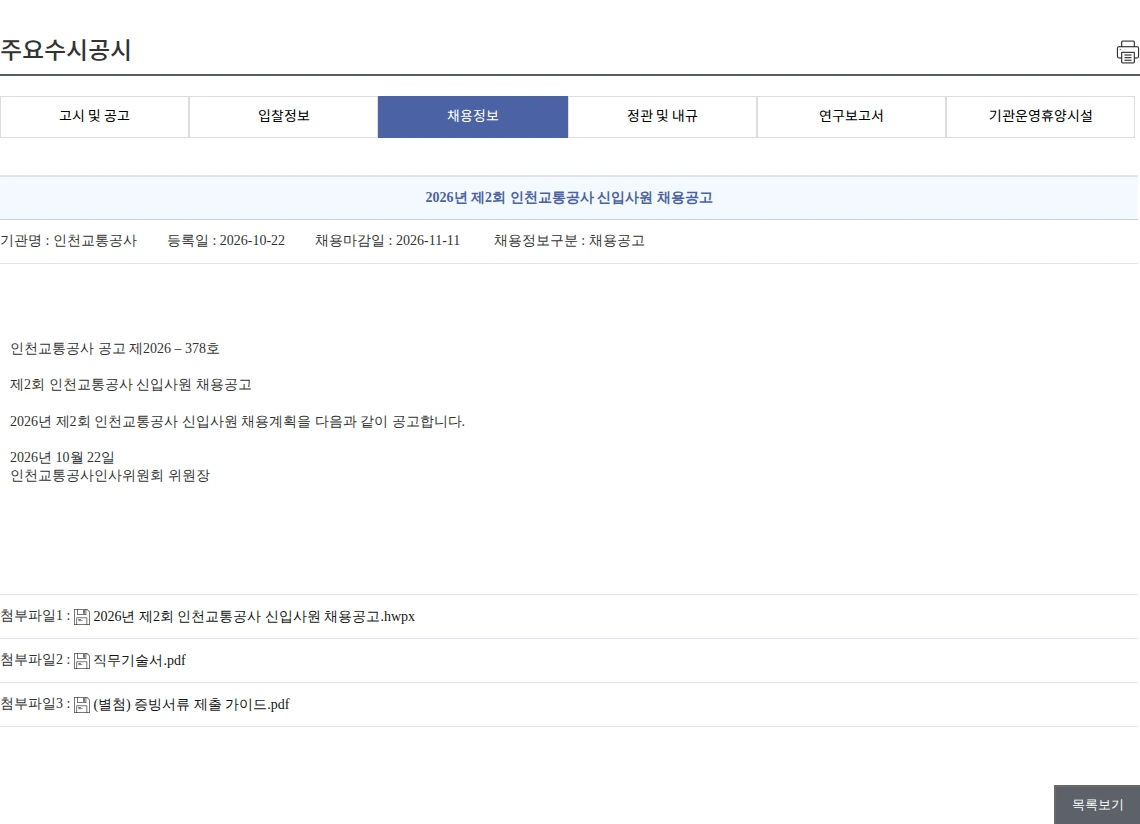Click the 주요수시공시 page heading
The height and width of the screenshot is (824, 1140).
65,50
